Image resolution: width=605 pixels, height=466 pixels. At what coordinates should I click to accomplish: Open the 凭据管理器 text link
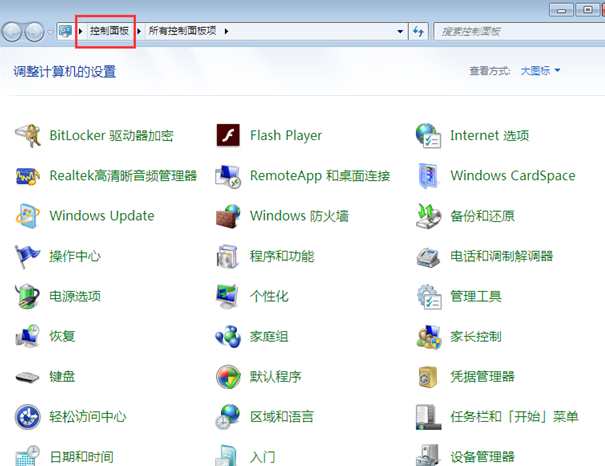482,377
